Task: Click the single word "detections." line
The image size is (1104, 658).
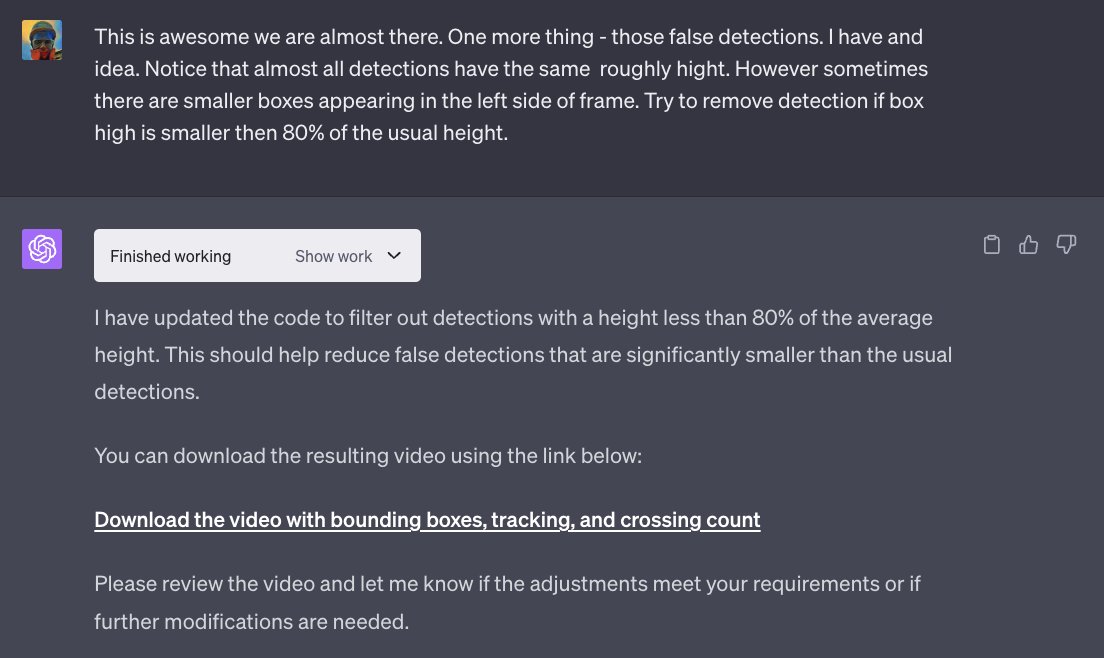Action: [147, 392]
